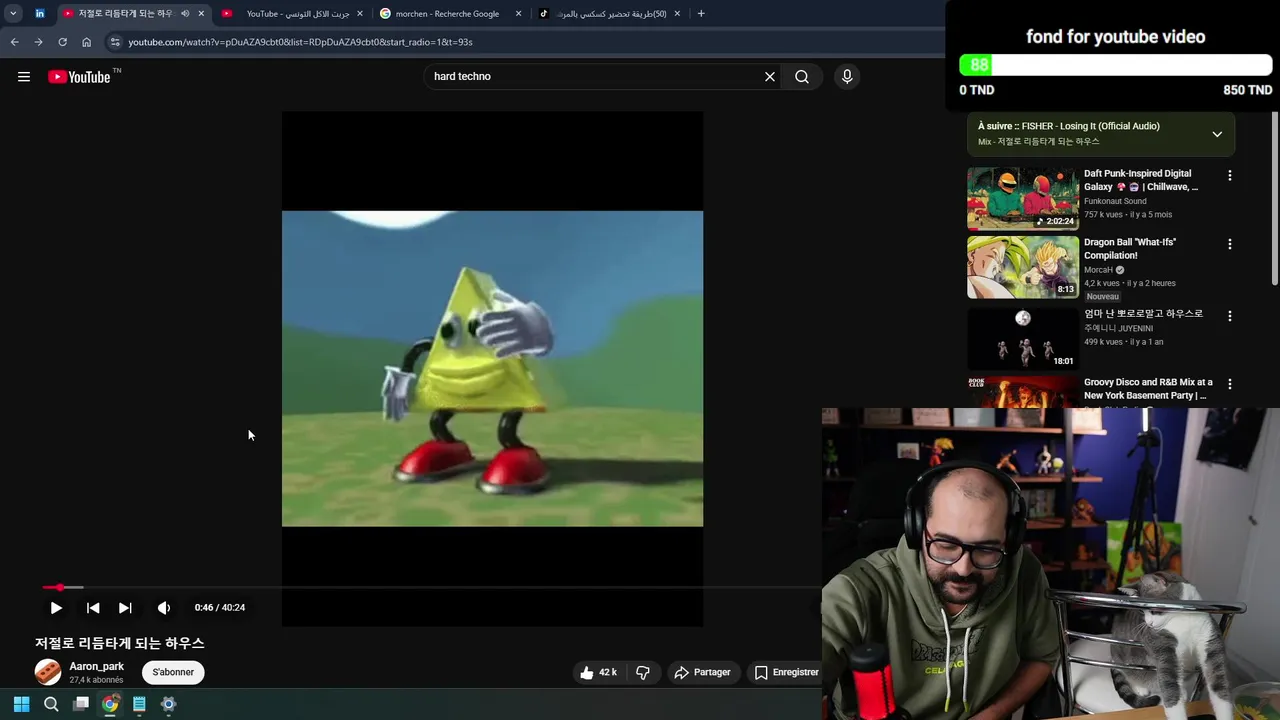Play the paused video

click(x=56, y=607)
